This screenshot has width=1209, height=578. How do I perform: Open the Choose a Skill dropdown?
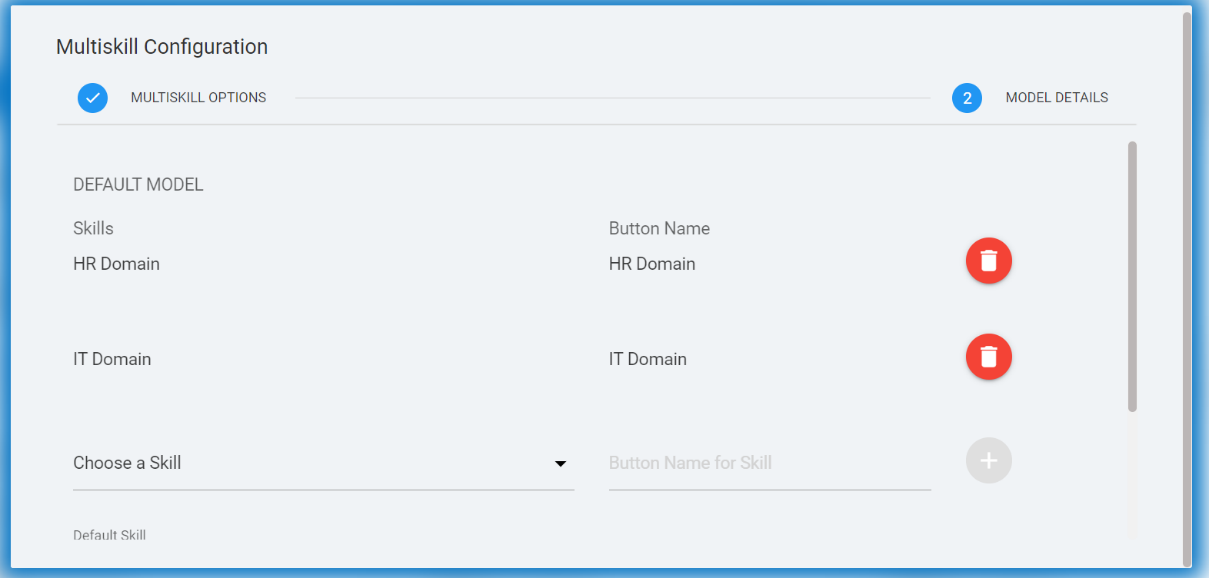pos(310,463)
